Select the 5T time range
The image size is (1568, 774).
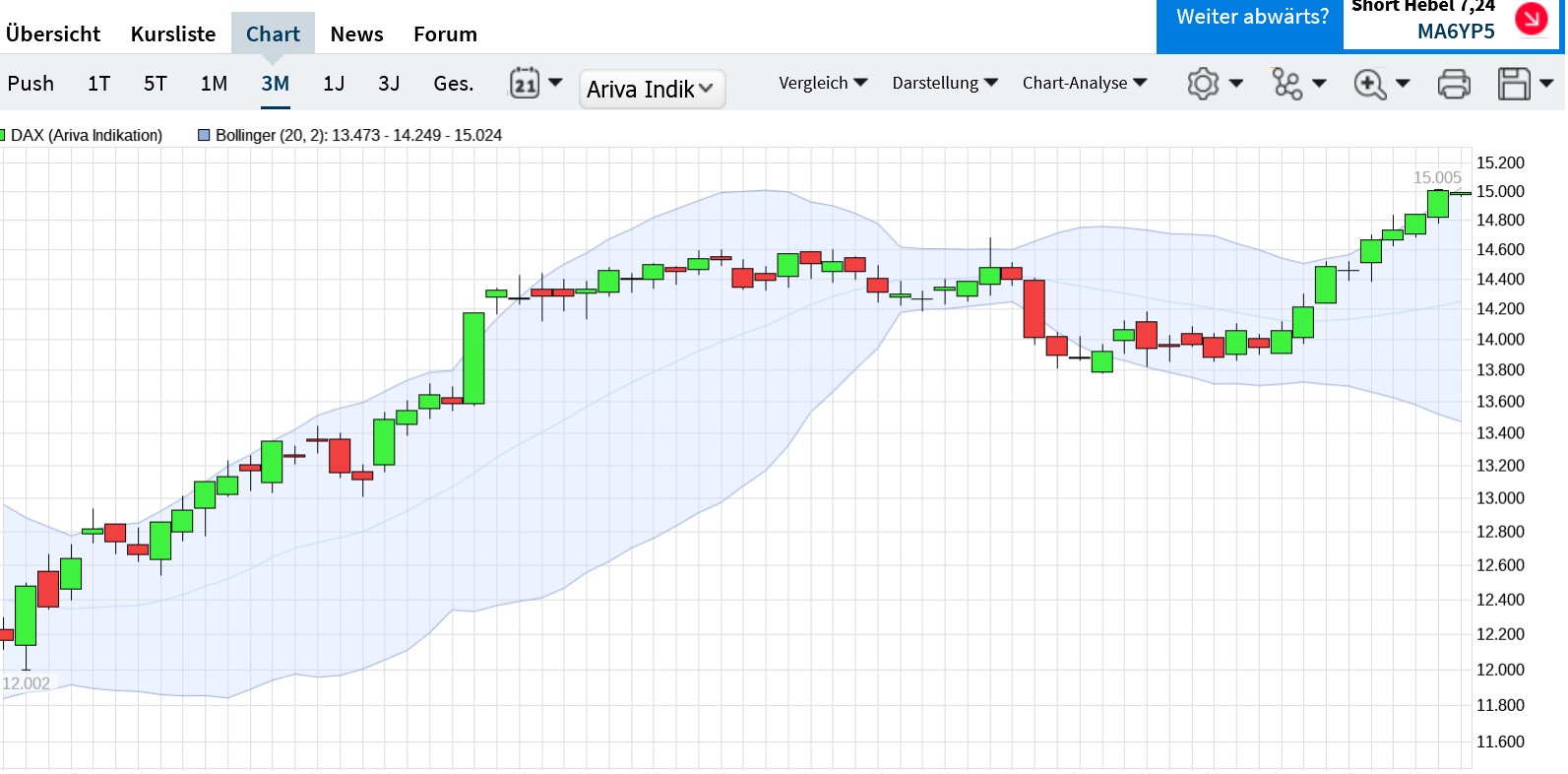tap(156, 84)
